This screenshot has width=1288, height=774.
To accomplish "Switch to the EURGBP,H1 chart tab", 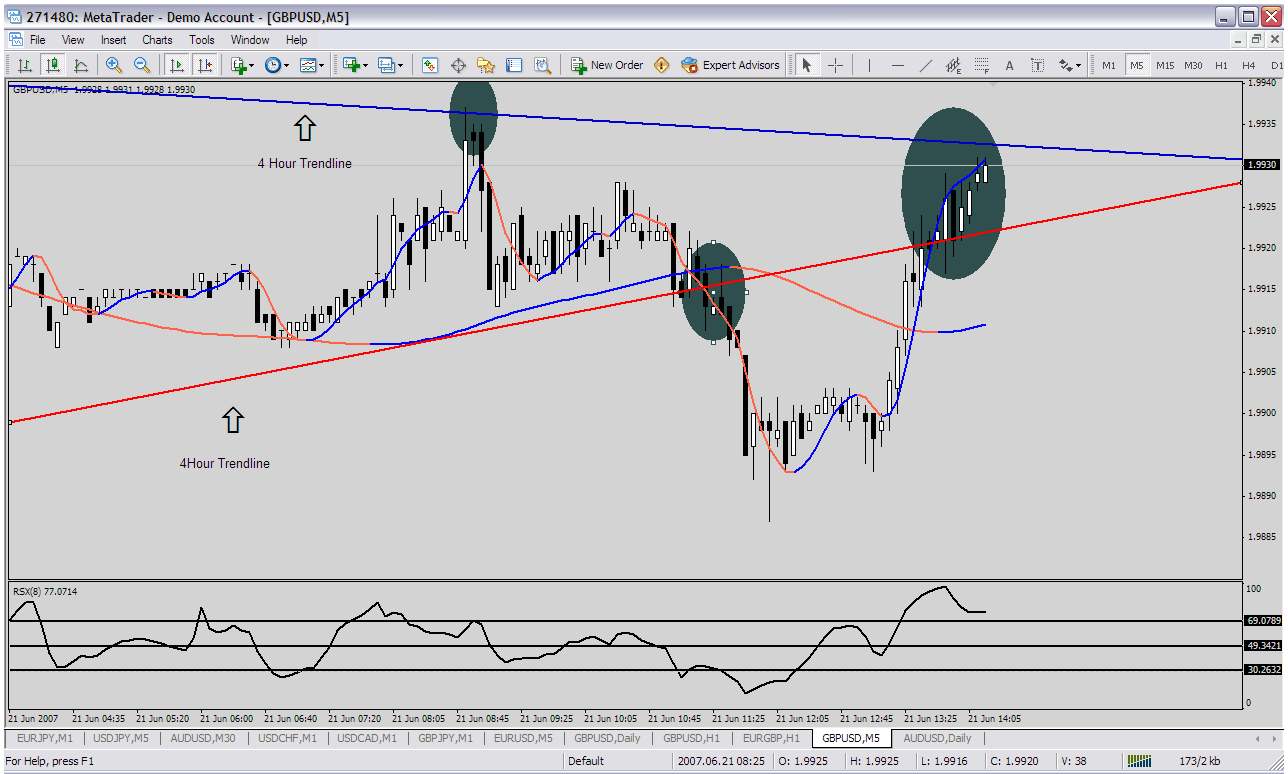I will pyautogui.click(x=771, y=738).
